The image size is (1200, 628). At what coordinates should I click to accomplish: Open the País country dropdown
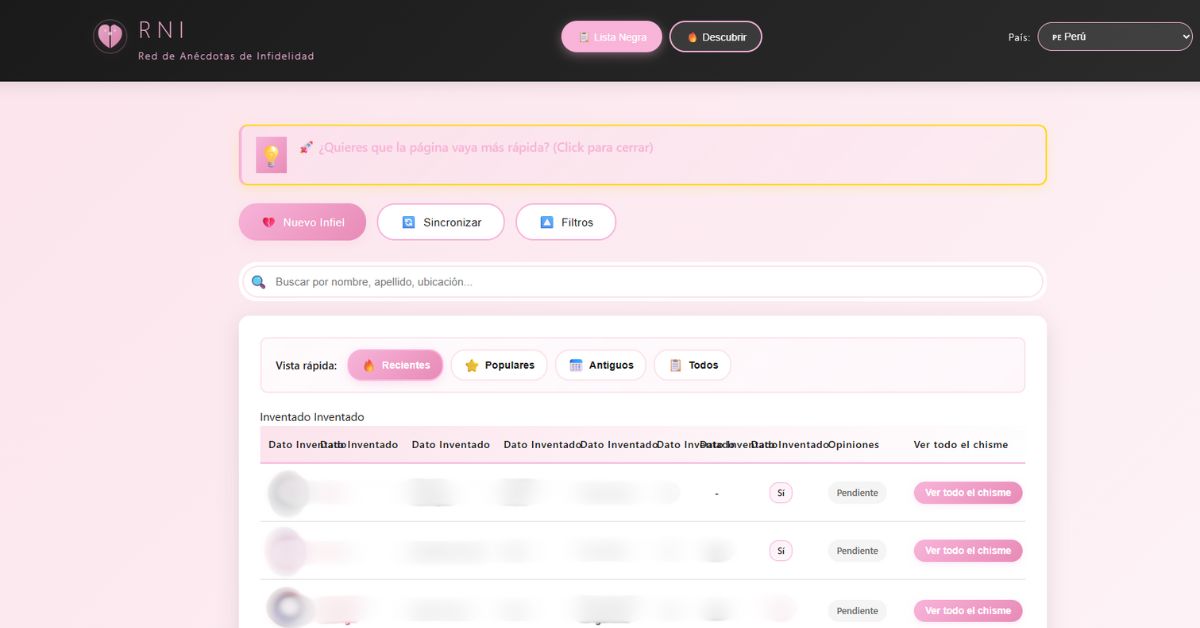[x=1113, y=36]
